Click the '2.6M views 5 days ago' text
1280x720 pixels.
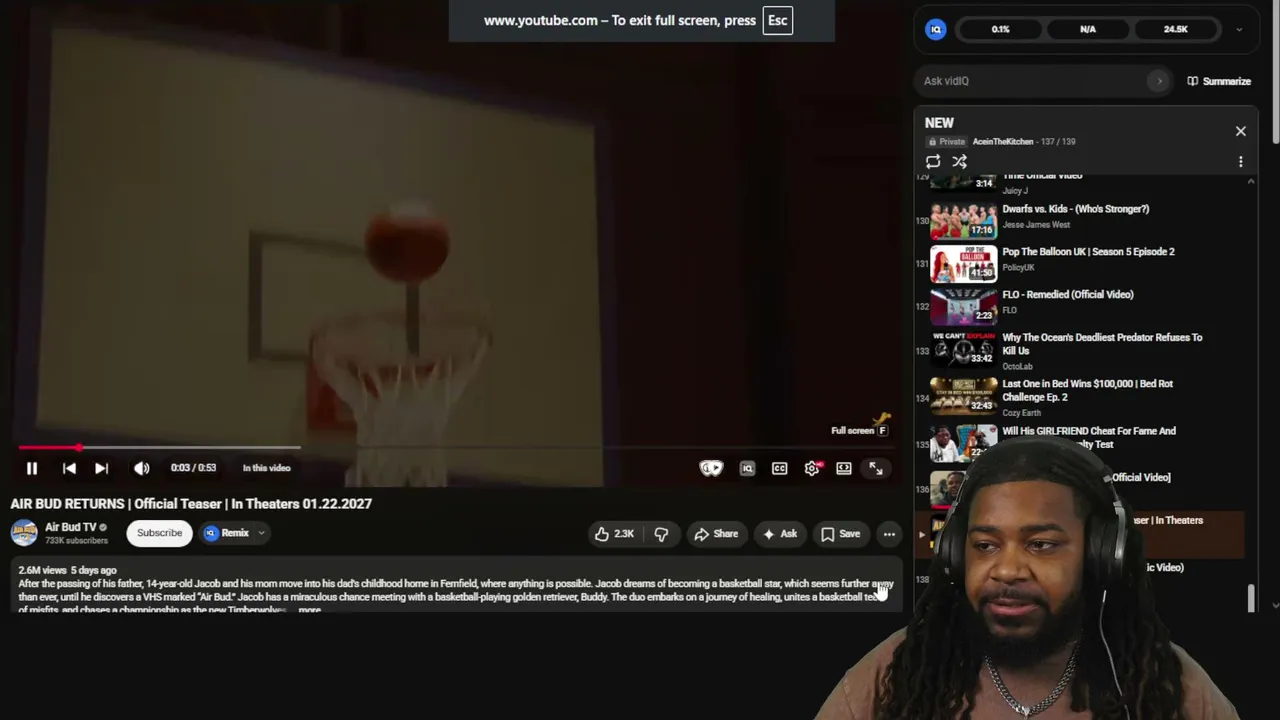point(67,570)
